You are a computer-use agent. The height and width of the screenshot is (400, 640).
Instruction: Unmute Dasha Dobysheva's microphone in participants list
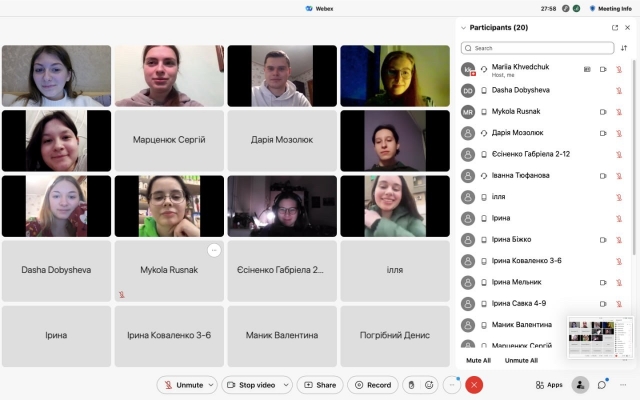[619, 91]
